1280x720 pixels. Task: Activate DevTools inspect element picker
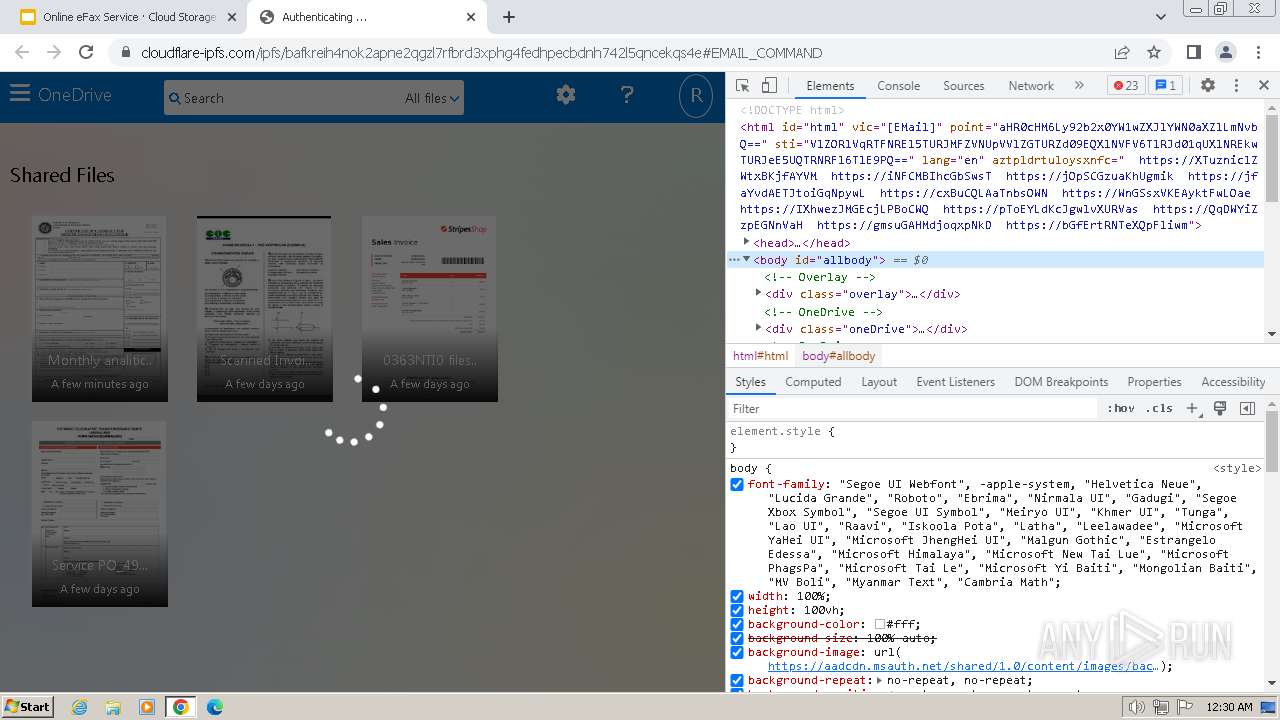pyautogui.click(x=742, y=86)
